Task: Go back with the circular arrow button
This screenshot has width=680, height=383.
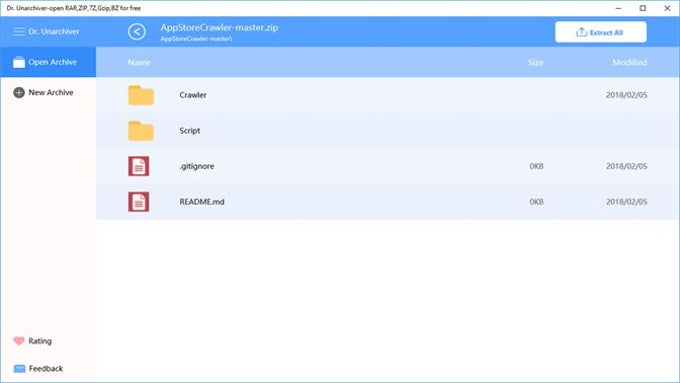Action: (x=137, y=32)
